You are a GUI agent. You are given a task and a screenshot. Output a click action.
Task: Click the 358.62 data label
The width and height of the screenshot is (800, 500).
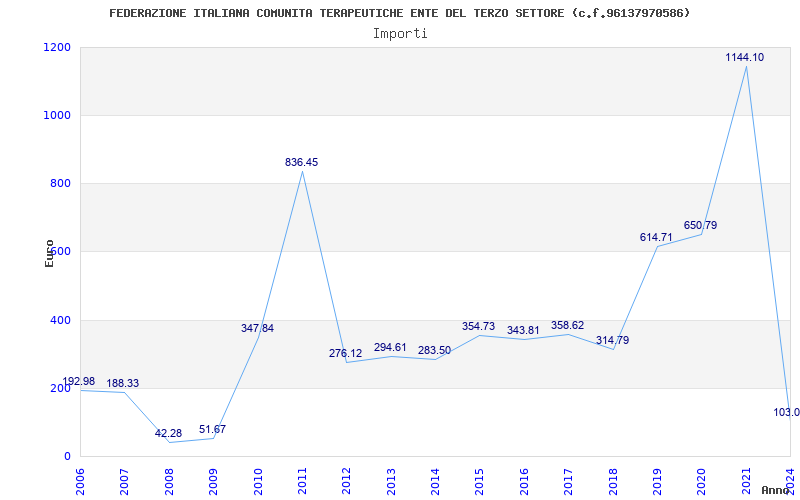point(567,326)
